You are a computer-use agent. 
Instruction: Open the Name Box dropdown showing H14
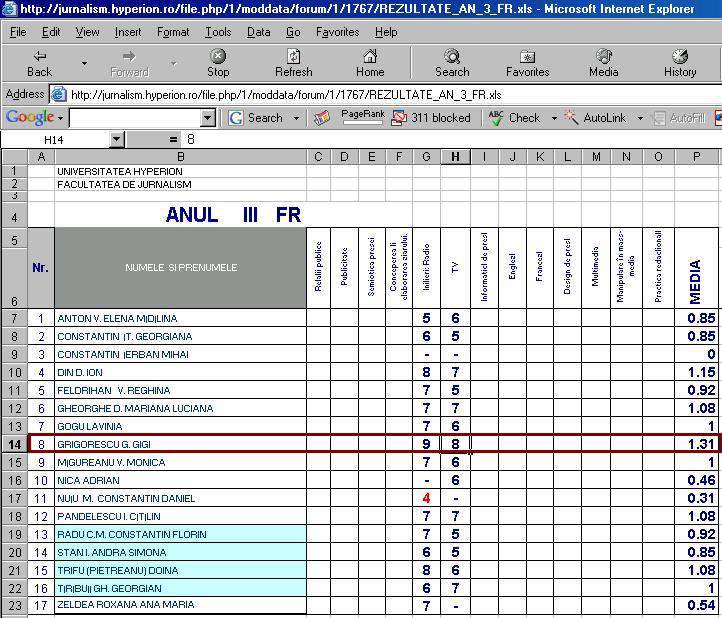coord(117,140)
